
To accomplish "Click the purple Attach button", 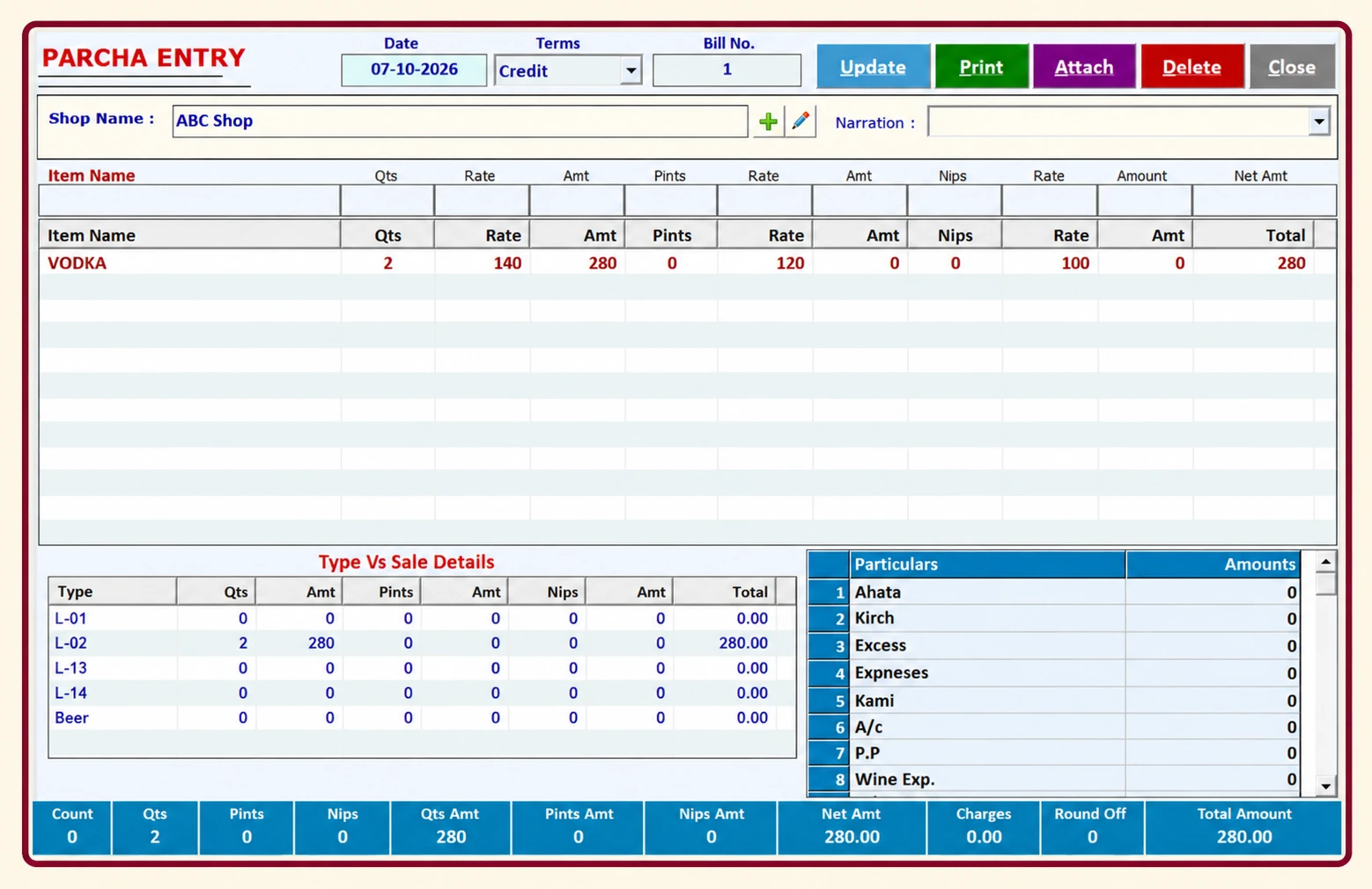I will (x=1084, y=67).
